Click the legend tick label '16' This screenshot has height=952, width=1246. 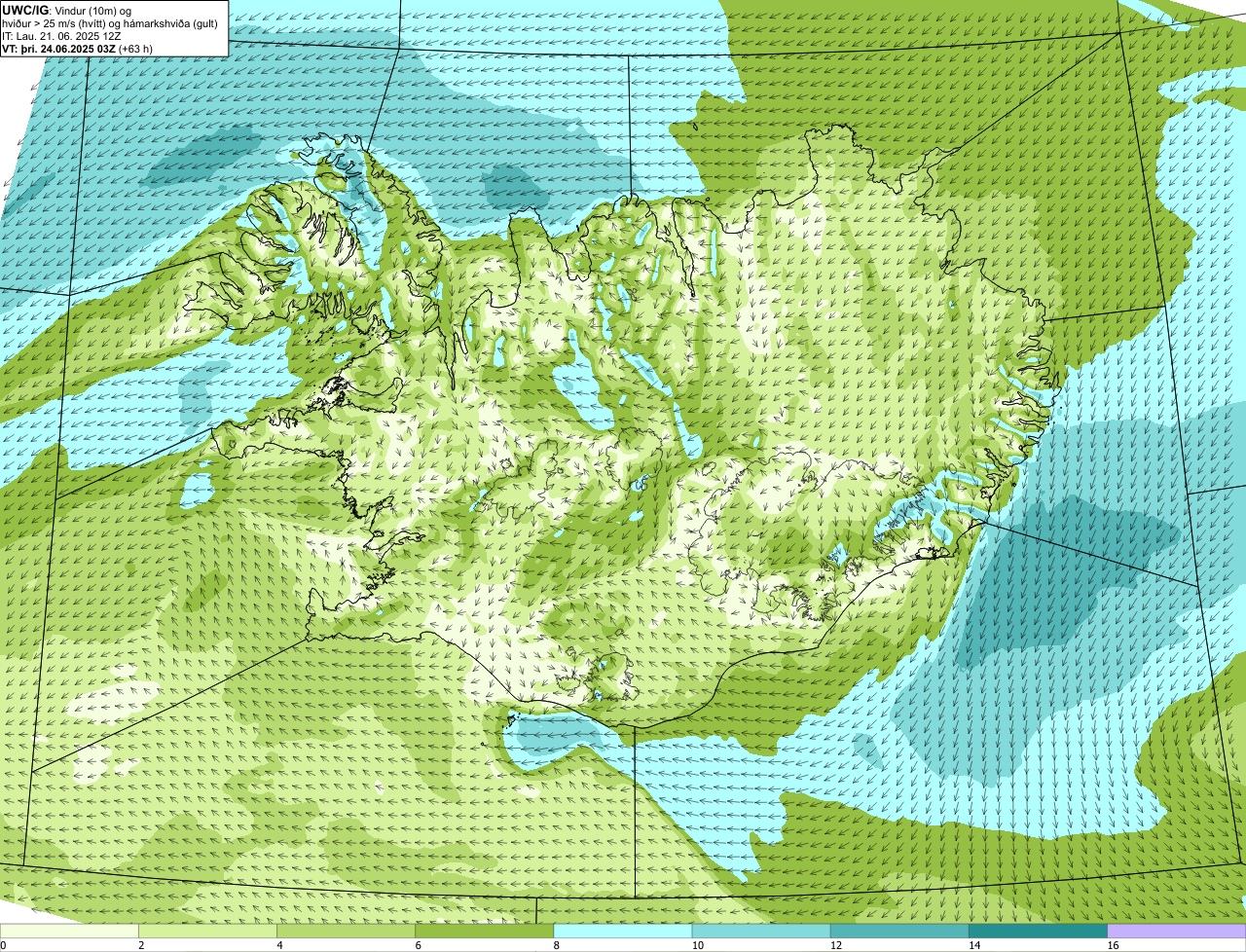coord(1112,945)
